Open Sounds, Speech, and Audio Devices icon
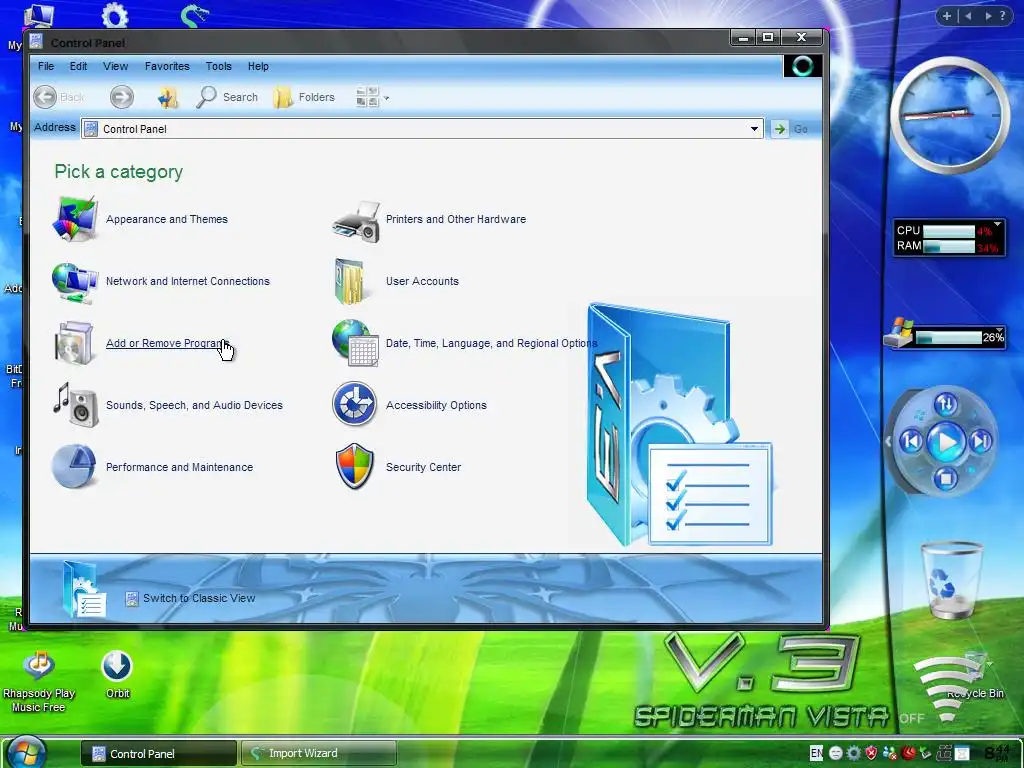 point(76,405)
